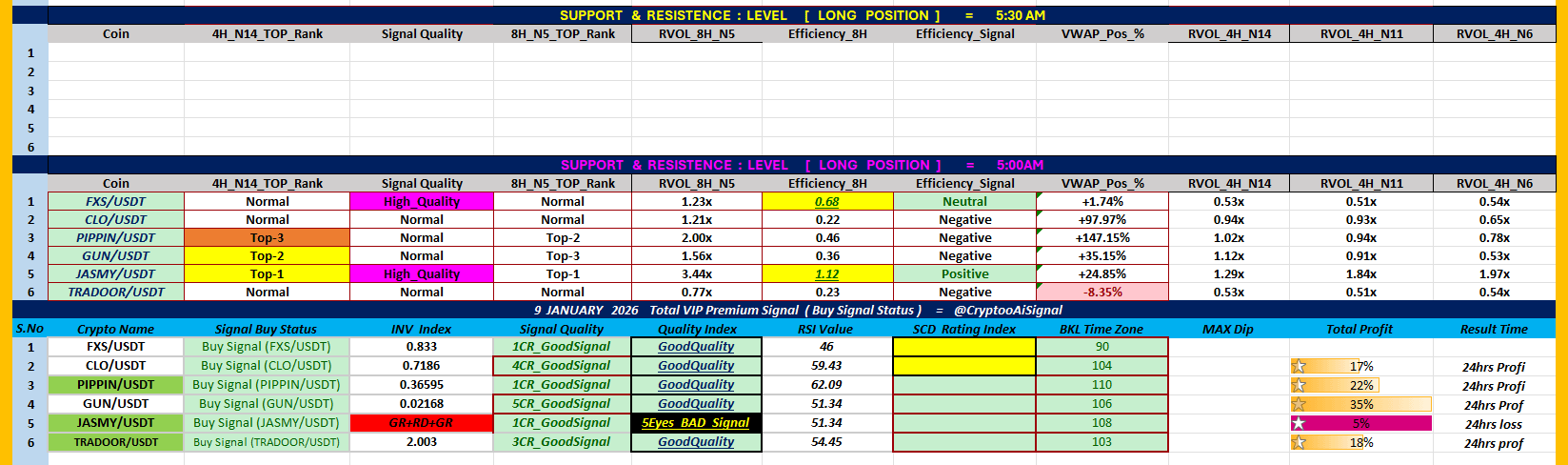Select the SCD Rating Index header

[964, 329]
